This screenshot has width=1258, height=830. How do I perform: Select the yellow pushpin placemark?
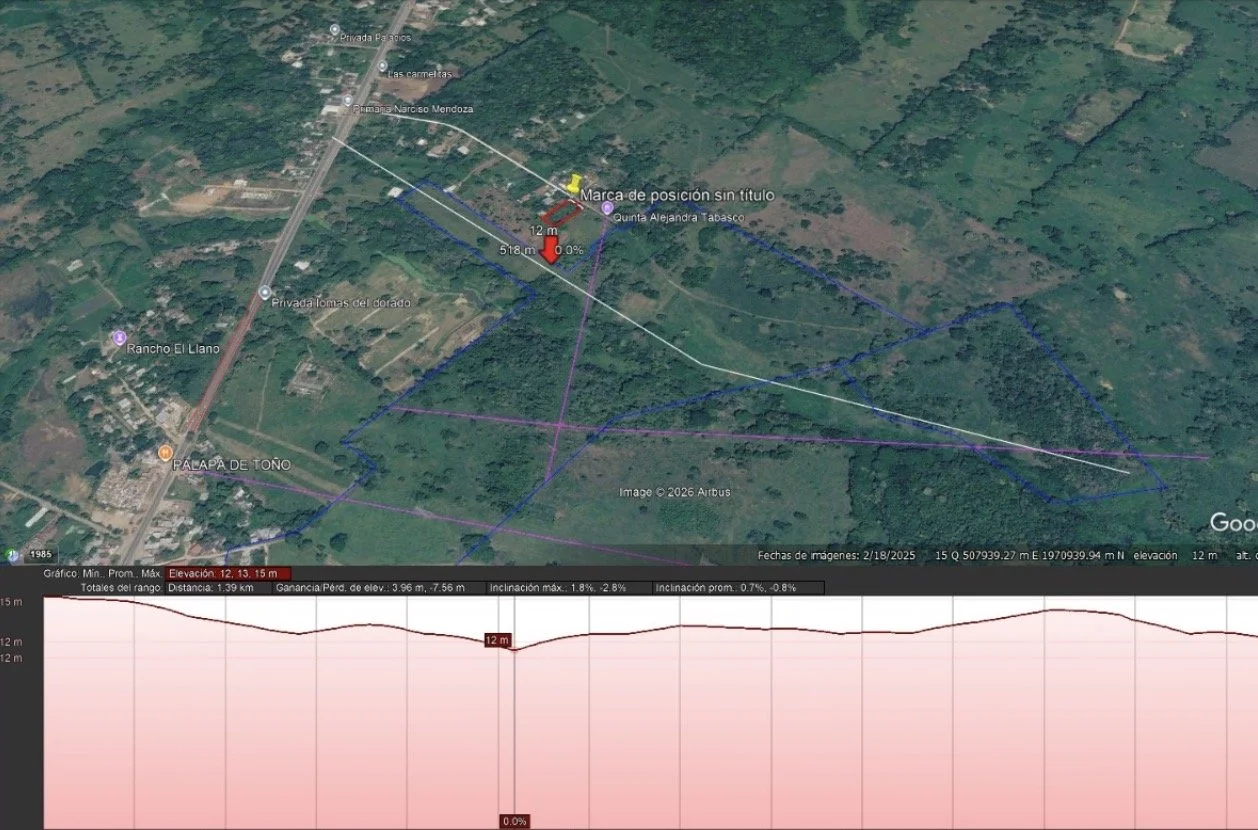pos(572,184)
